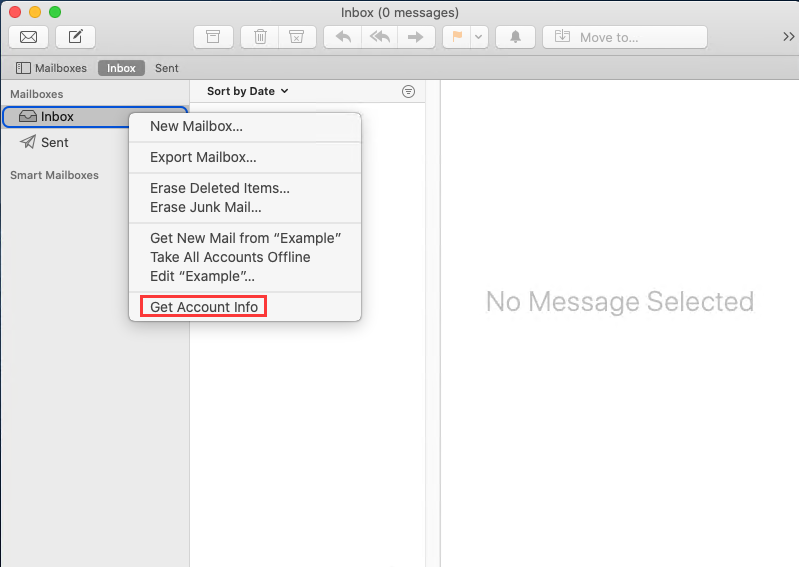The width and height of the screenshot is (799, 567).
Task: Compose a new message
Action: 75,37
